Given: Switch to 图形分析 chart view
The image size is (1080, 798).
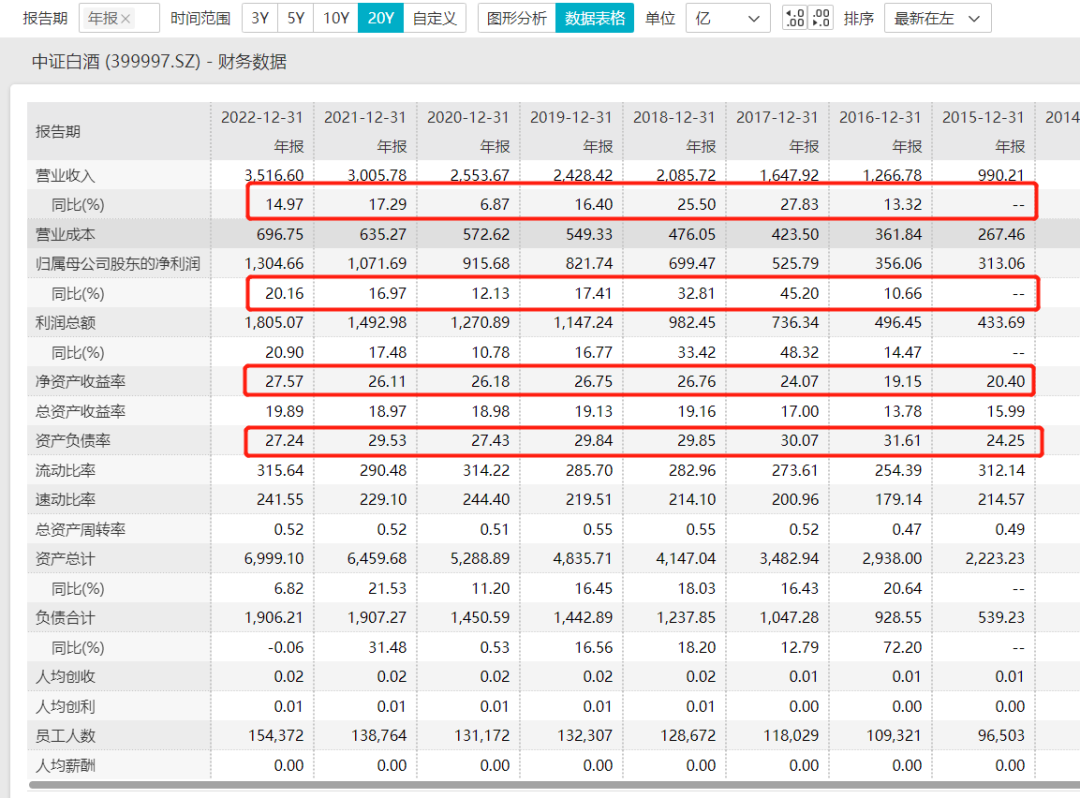Looking at the screenshot, I should click(517, 18).
